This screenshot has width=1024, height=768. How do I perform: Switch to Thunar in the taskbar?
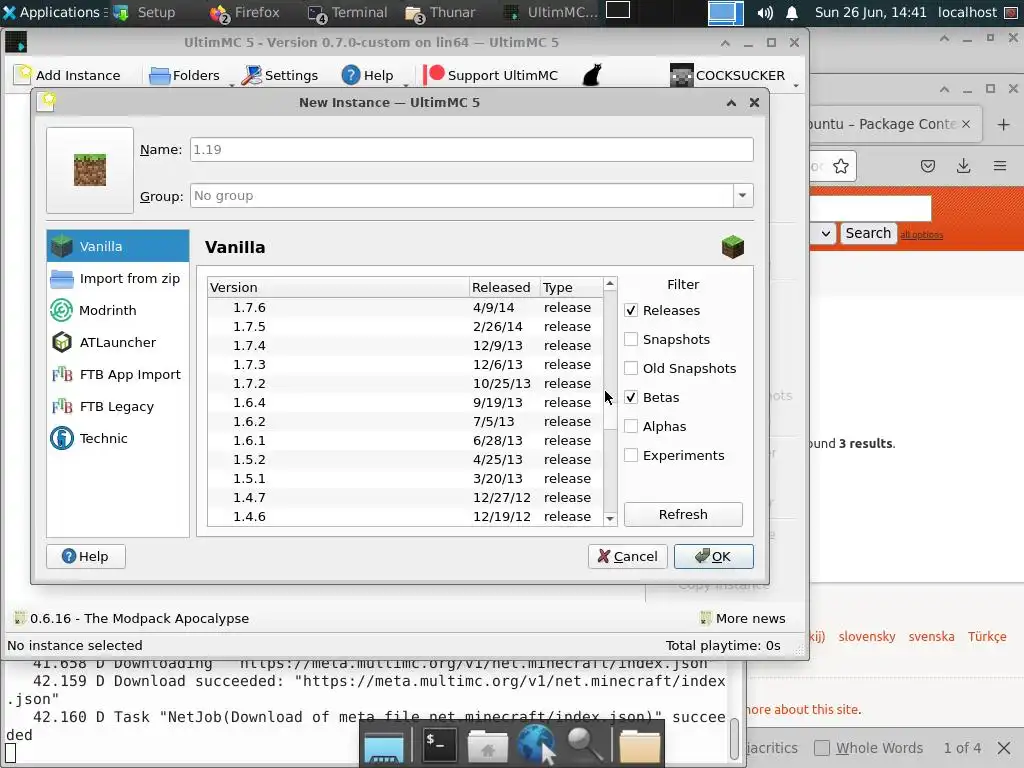(x=441, y=12)
